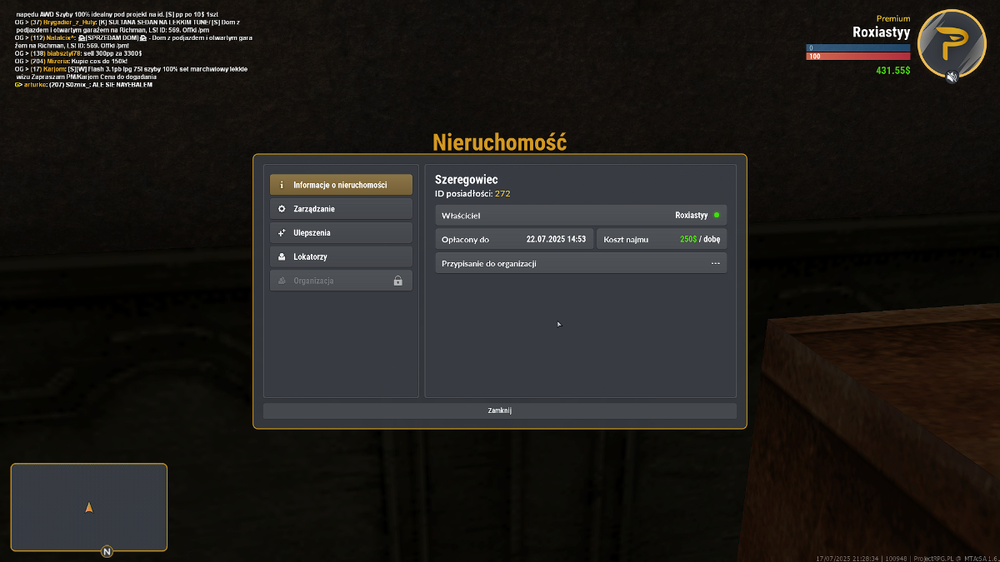Viewport: 1000px width, 562px height.
Task: Click the ProjectRPG.PL version text in corner
Action: tap(955, 558)
